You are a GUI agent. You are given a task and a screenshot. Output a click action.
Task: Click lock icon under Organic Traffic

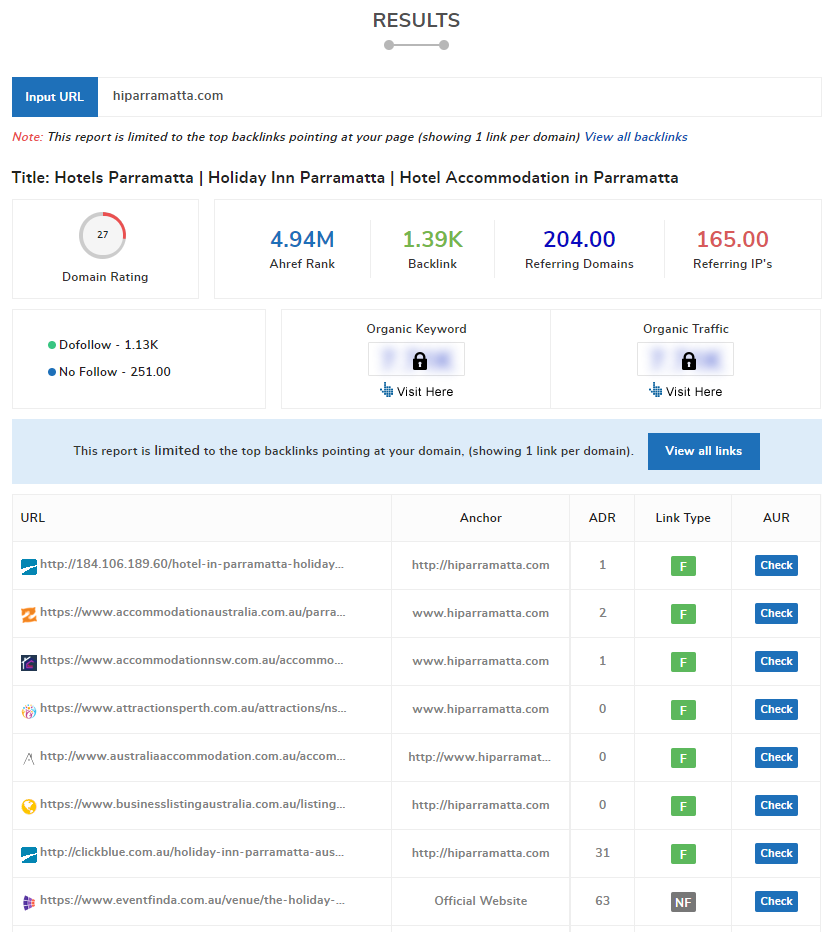pyautogui.click(x=689, y=360)
